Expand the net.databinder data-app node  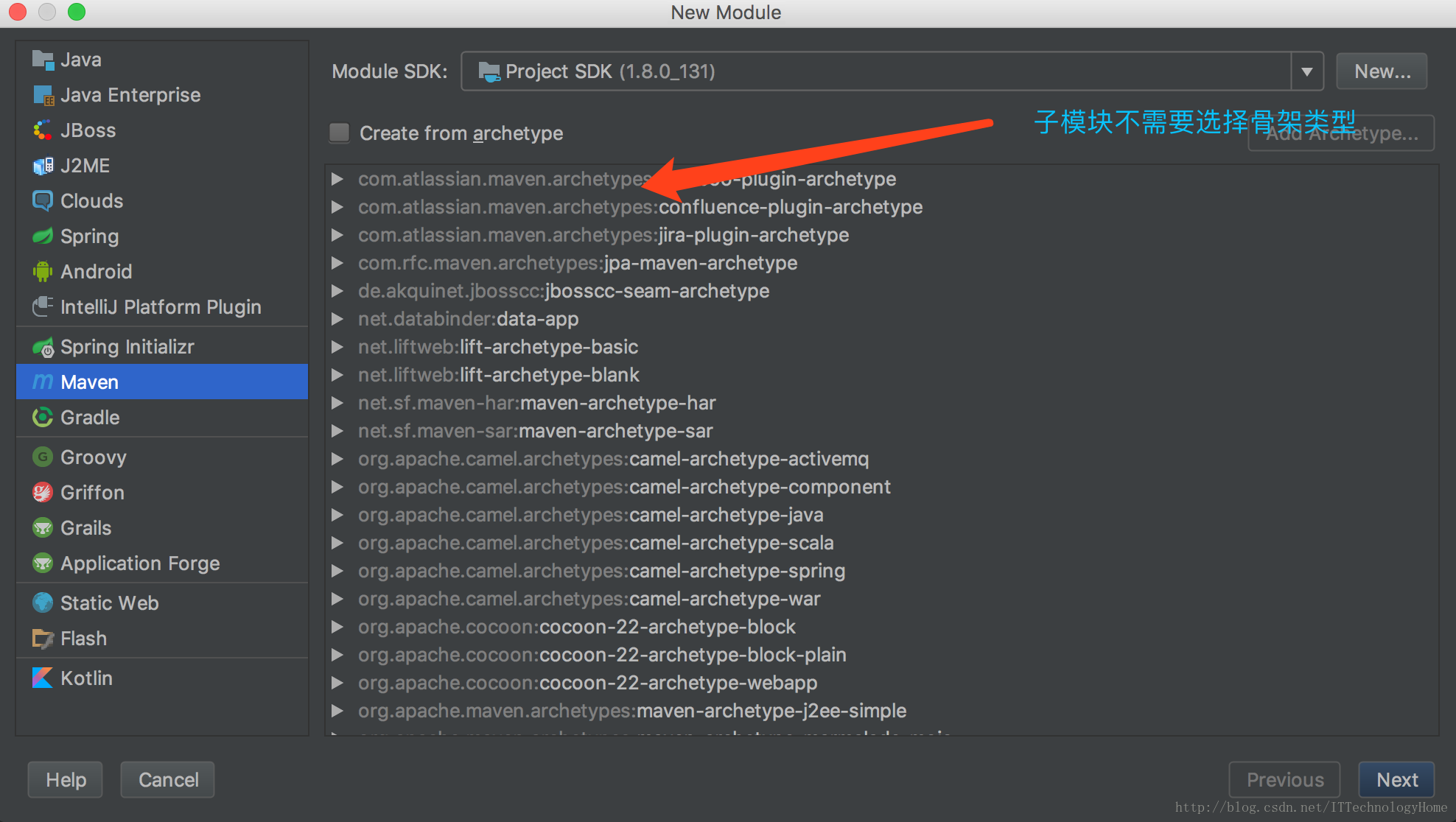tap(337, 319)
